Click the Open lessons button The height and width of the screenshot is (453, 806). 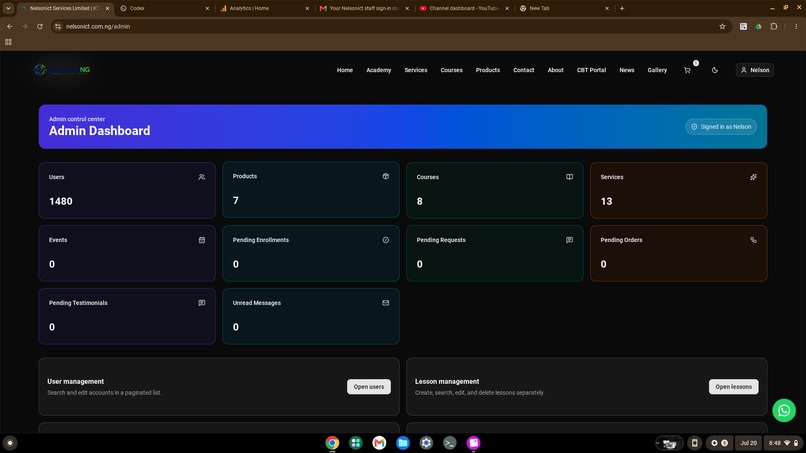(x=734, y=387)
